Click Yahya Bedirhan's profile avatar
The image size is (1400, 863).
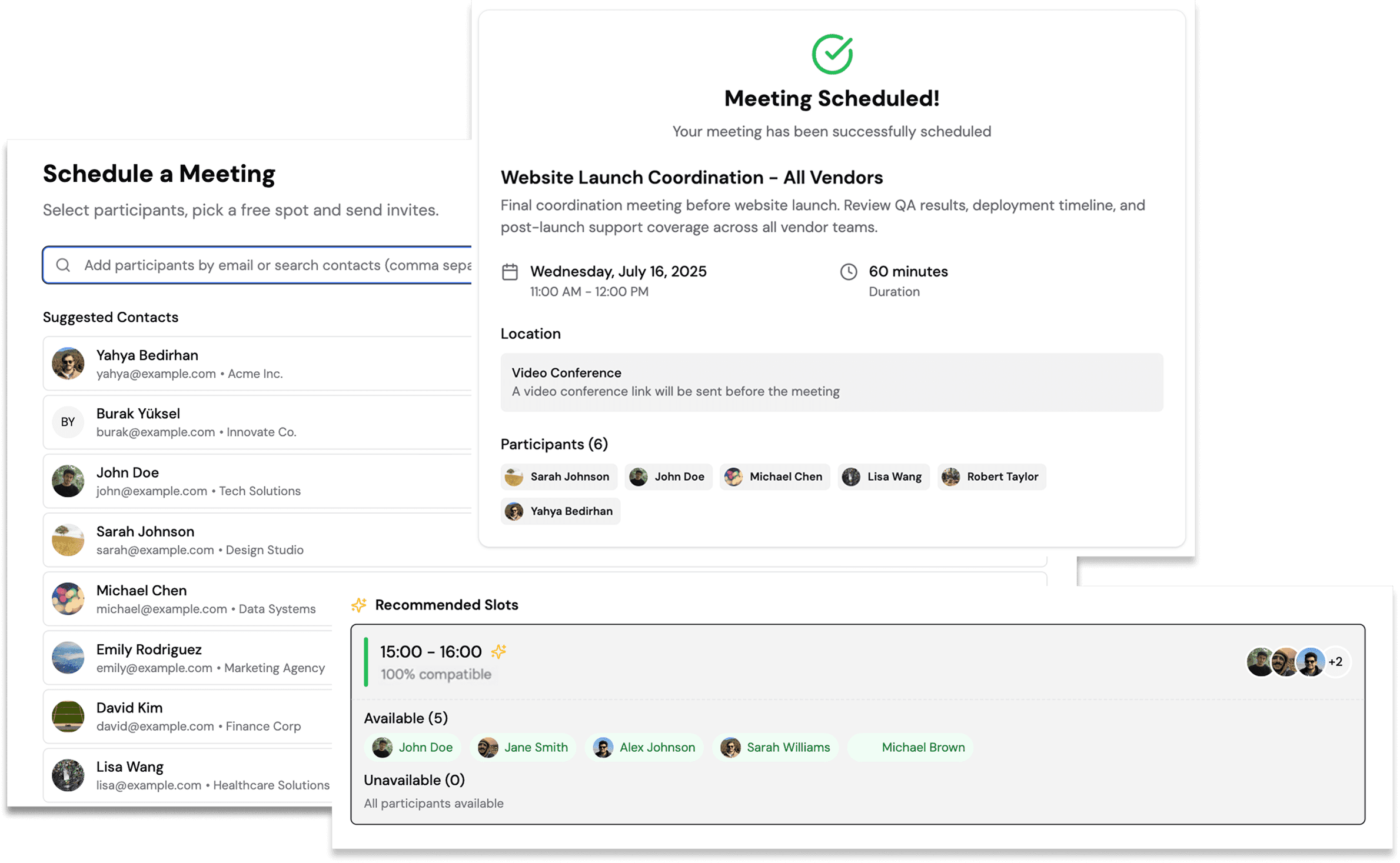pos(68,364)
